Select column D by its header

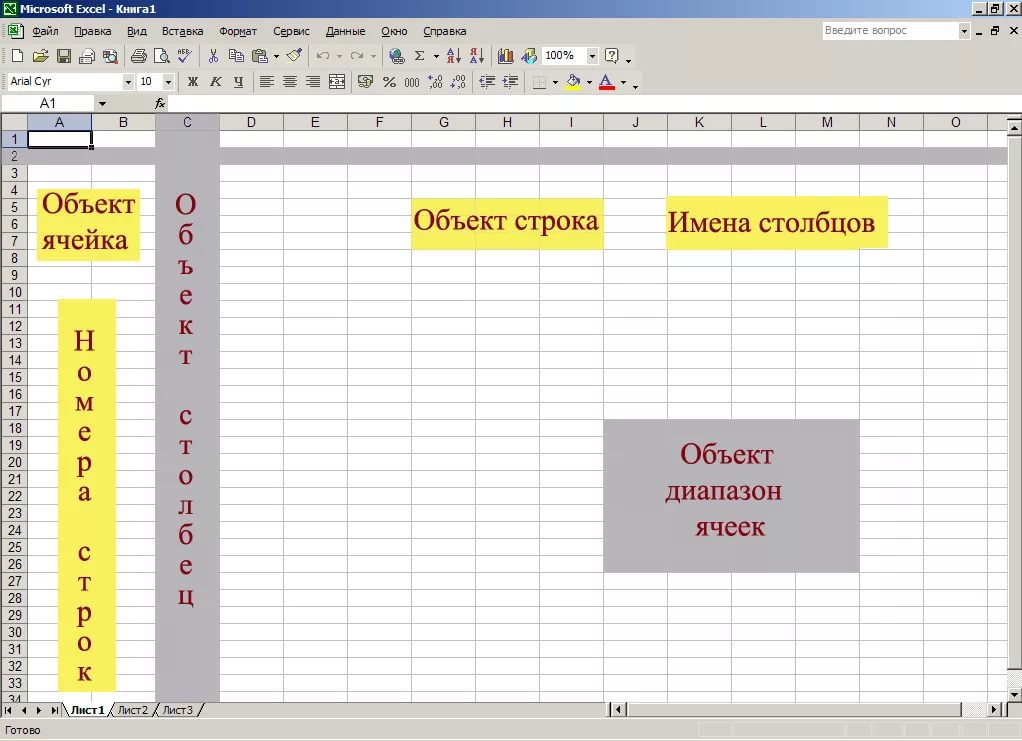click(x=251, y=122)
